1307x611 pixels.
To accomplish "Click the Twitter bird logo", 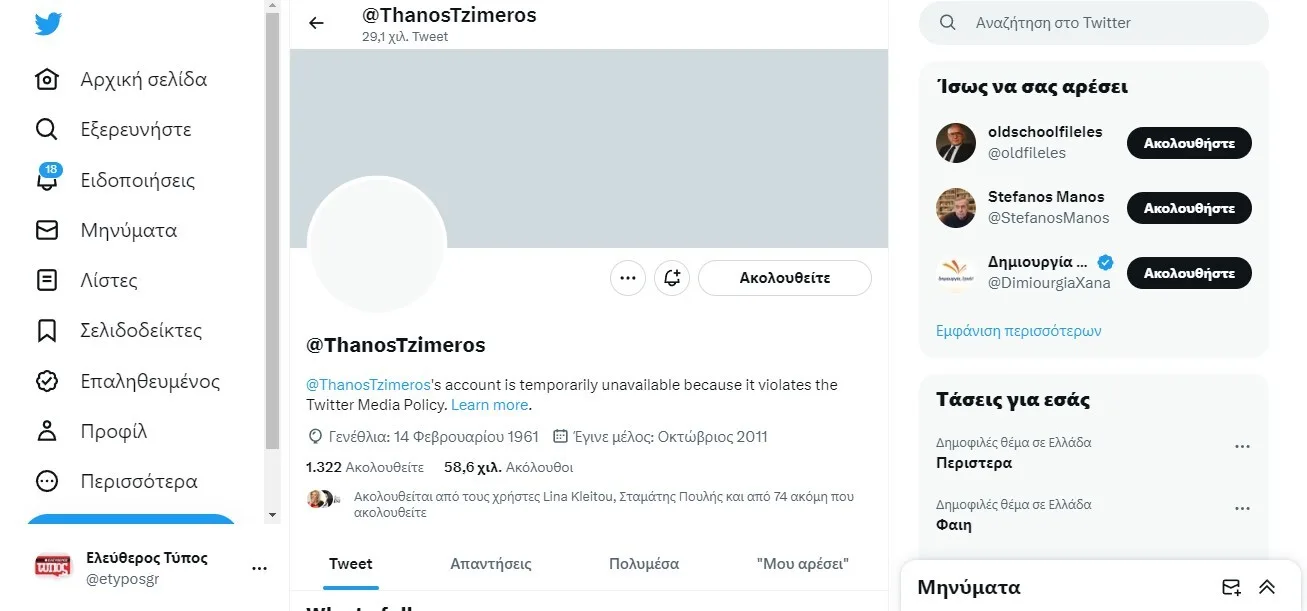I will (x=48, y=25).
